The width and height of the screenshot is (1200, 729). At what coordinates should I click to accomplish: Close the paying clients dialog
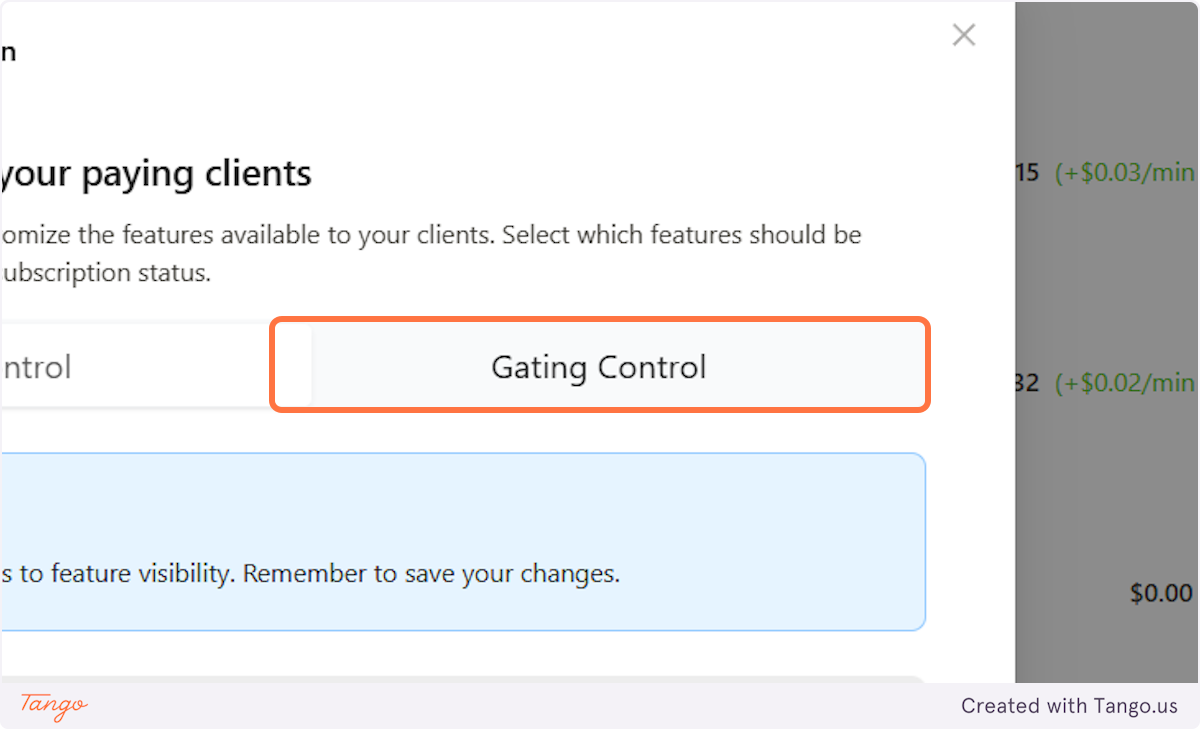point(963,34)
